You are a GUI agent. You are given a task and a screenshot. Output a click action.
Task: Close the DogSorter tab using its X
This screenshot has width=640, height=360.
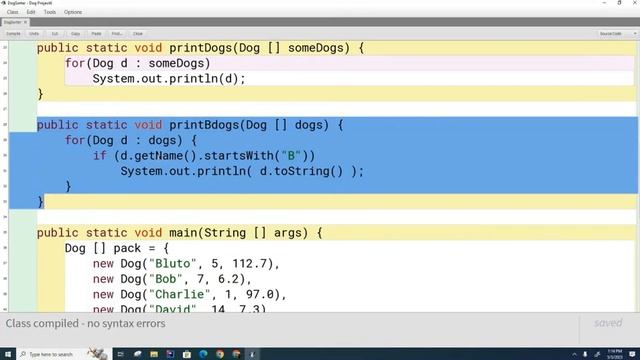click(25, 22)
